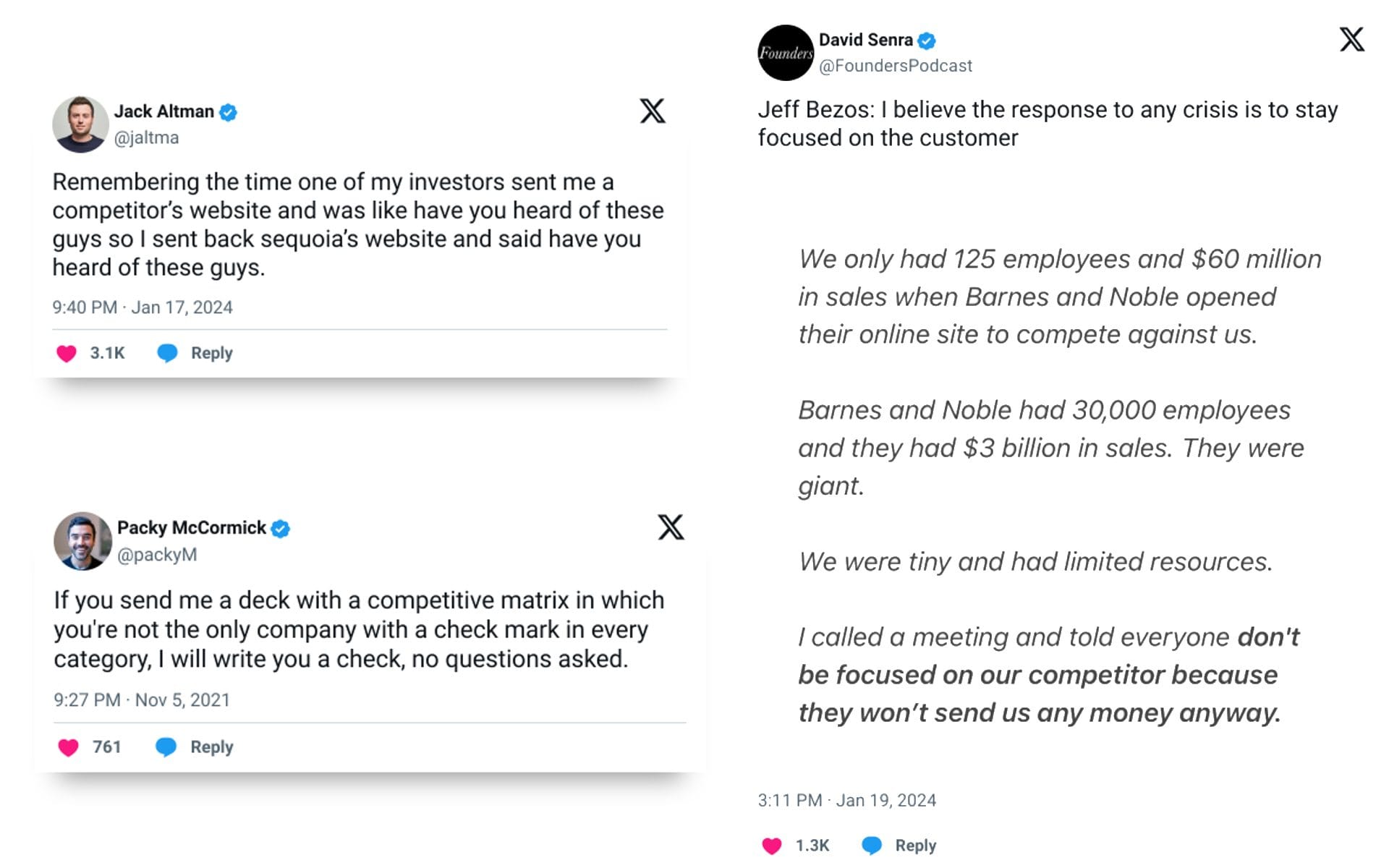Click the reply bubble on Packy McCormick's tweet
Viewport: 1389px width, 868px height.
click(166, 746)
